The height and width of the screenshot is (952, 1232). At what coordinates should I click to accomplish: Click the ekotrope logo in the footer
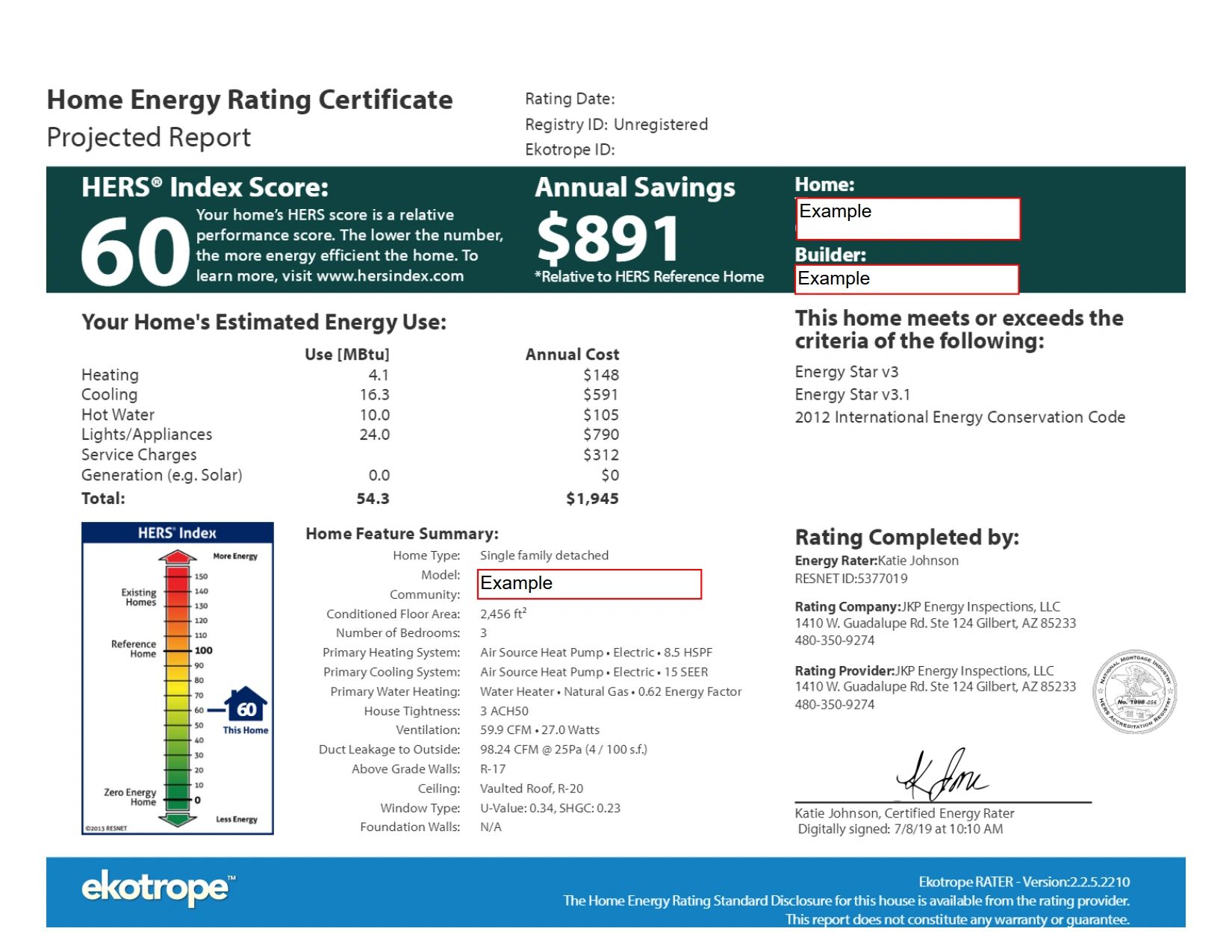click(x=158, y=888)
